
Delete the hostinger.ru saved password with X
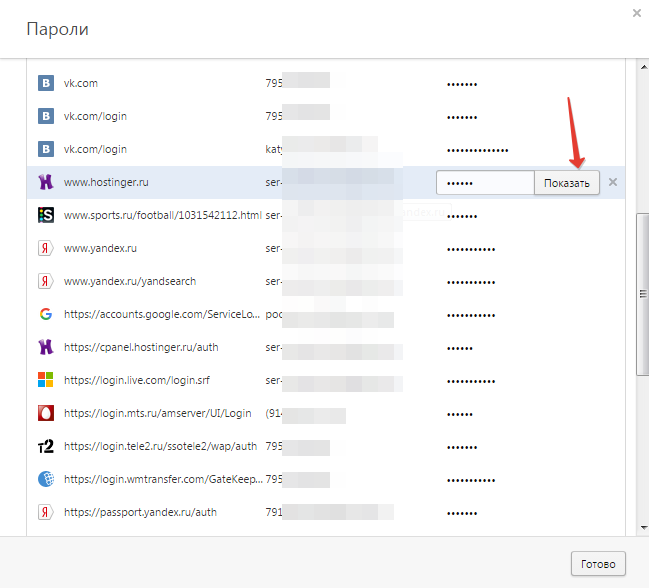(613, 182)
